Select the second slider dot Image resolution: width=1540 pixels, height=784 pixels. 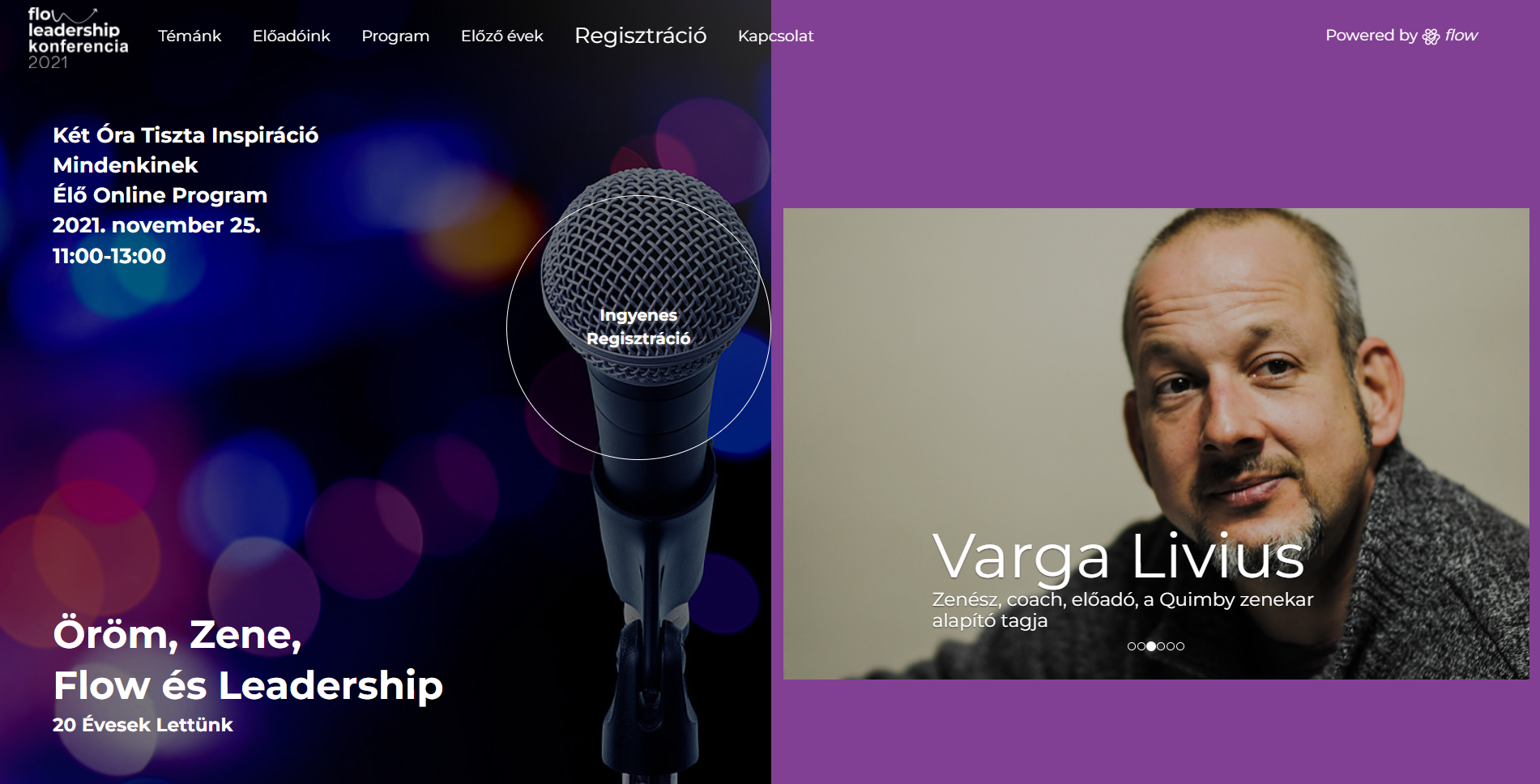[1141, 646]
